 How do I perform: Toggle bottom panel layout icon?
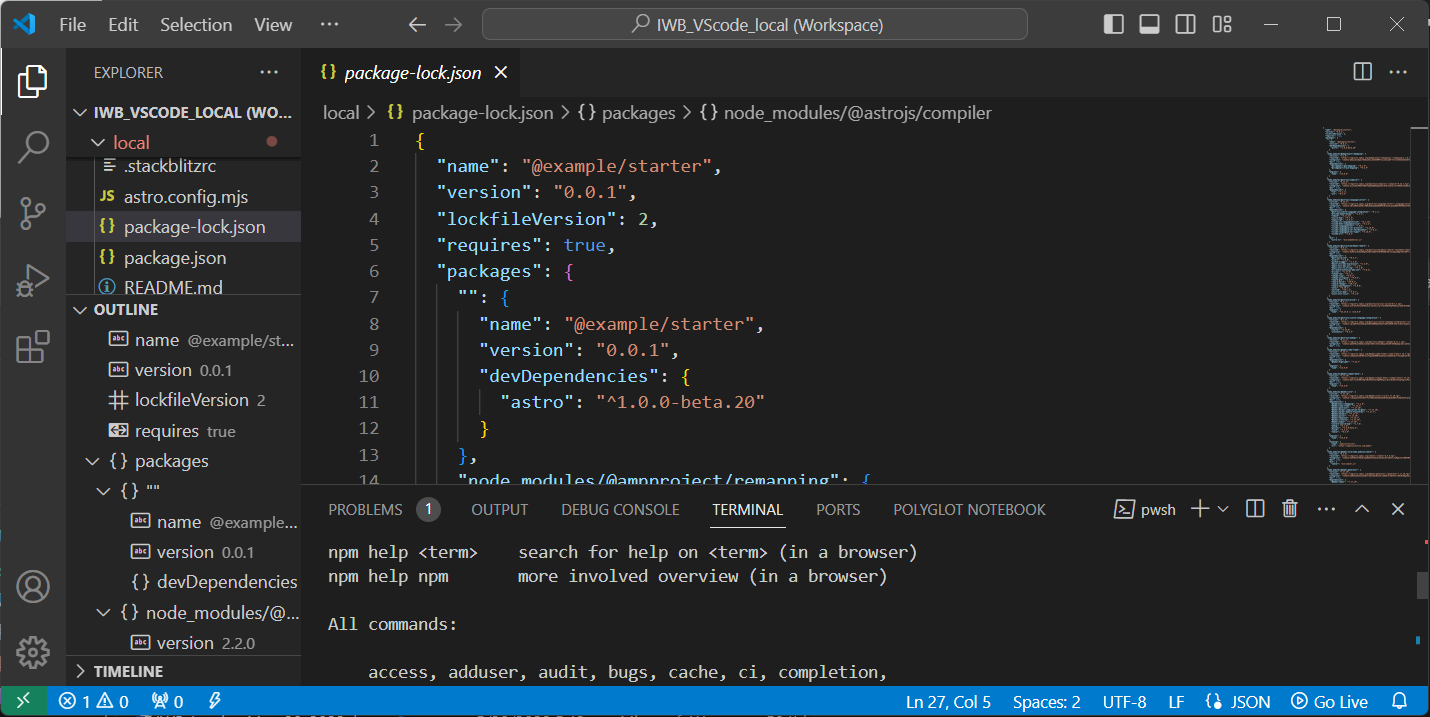pyautogui.click(x=1149, y=24)
